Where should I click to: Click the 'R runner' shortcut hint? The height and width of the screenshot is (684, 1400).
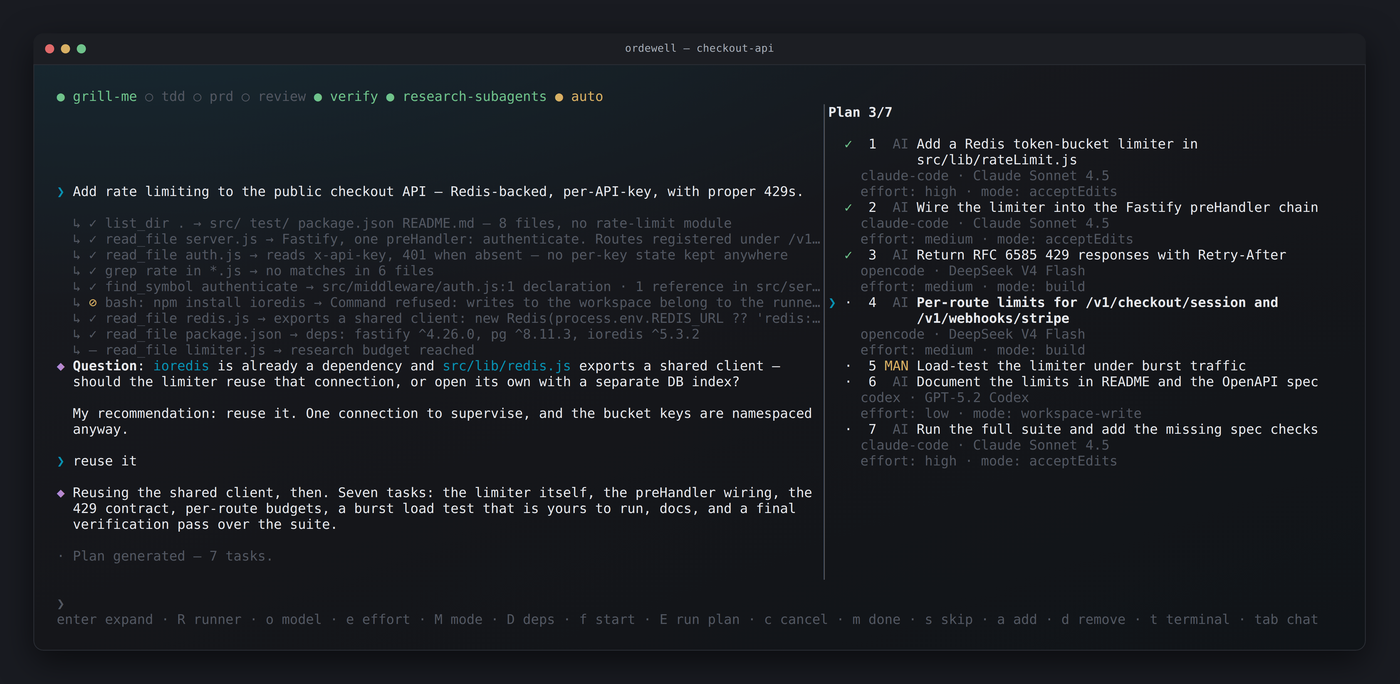tap(209, 620)
